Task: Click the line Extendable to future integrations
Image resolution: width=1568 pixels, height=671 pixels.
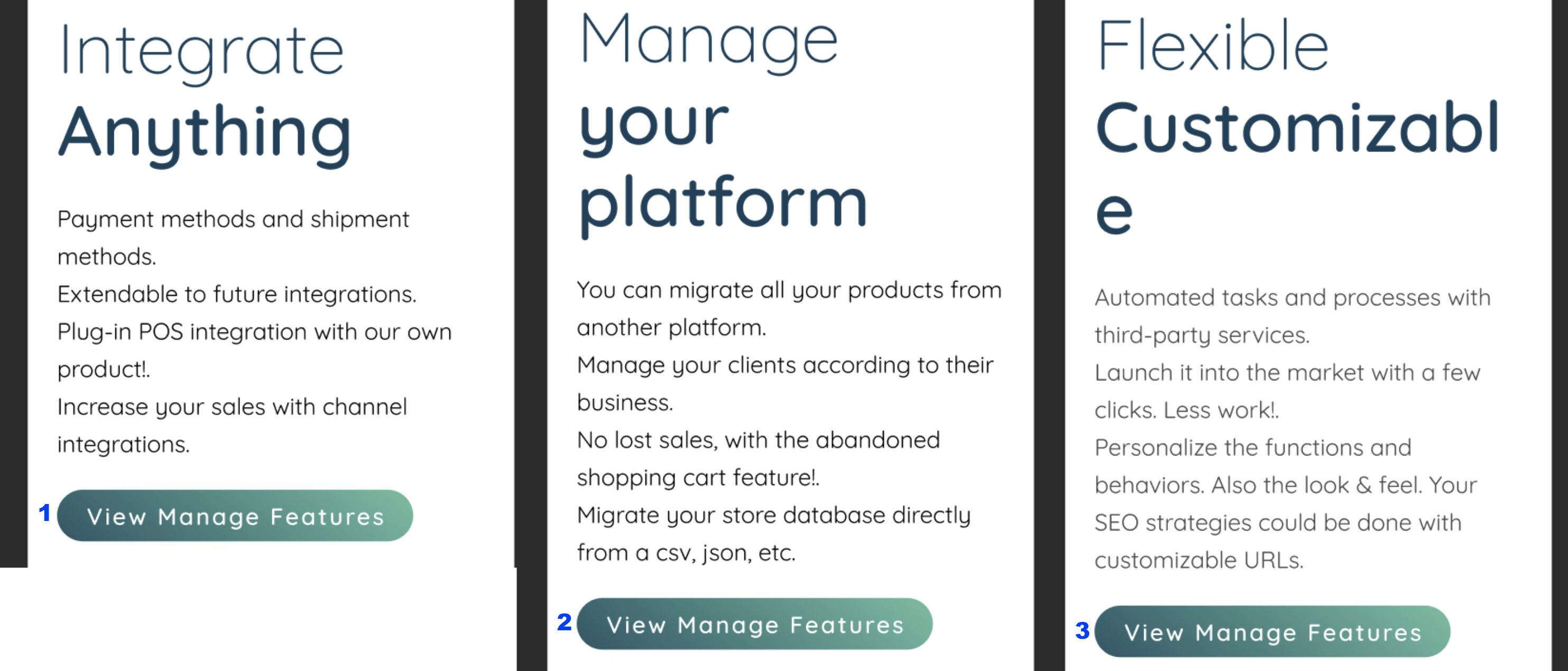Action: pyautogui.click(x=236, y=294)
